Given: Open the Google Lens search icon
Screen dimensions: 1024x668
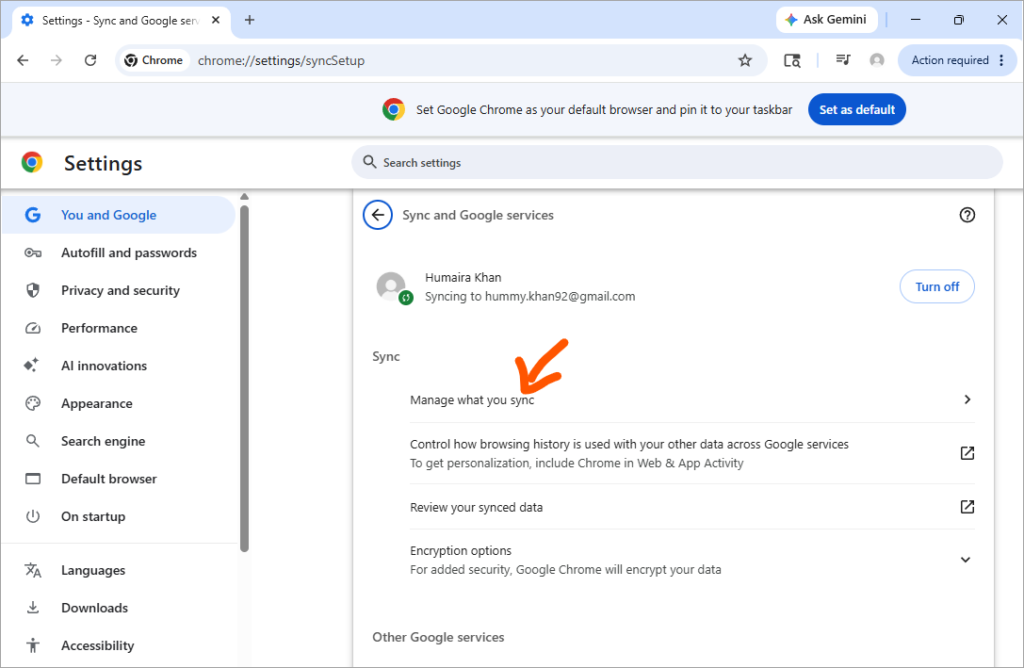Looking at the screenshot, I should [792, 60].
